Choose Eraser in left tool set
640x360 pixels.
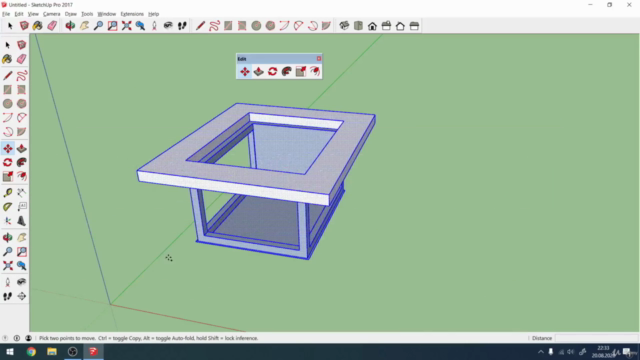pos(22,59)
